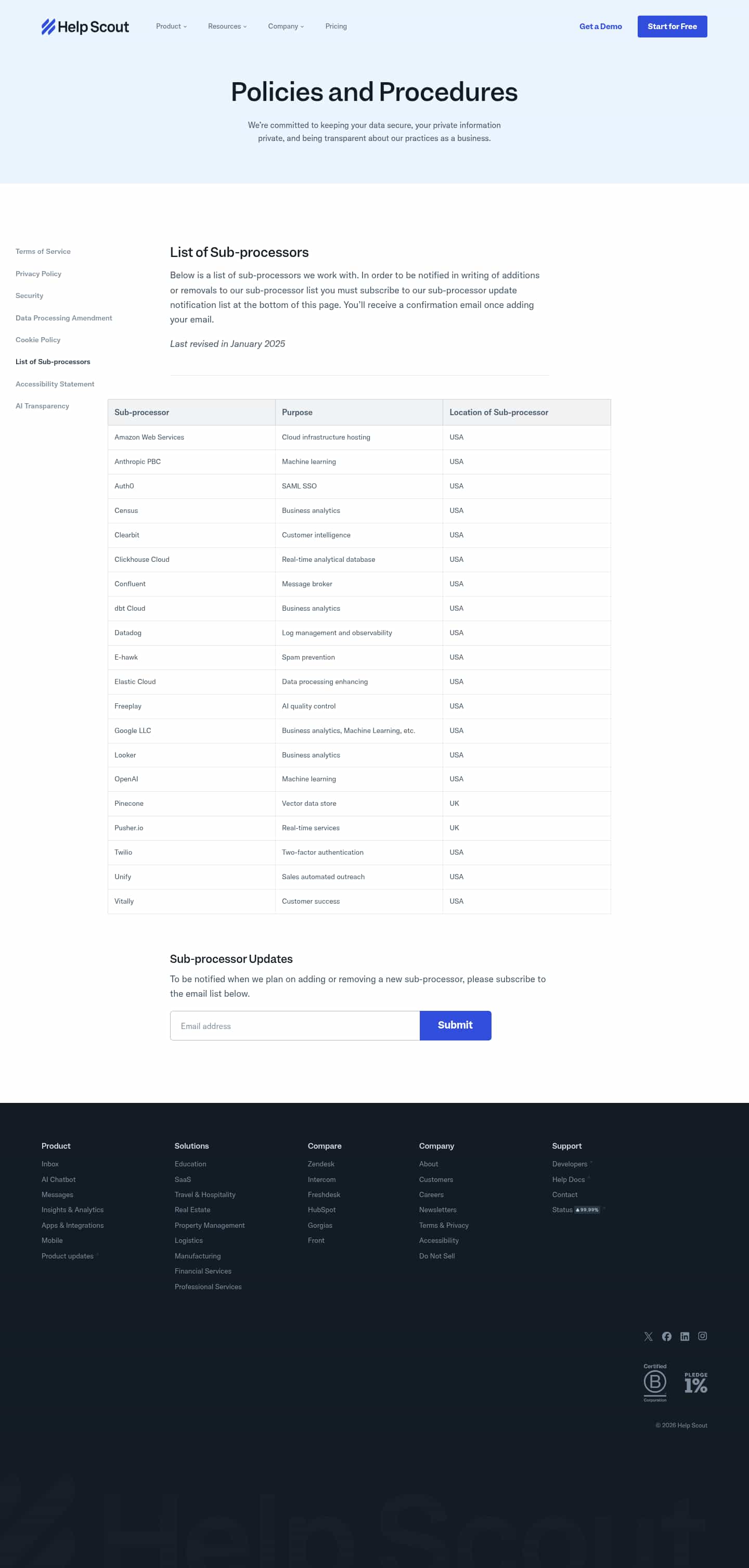Expand the Company dropdown
This screenshot has width=749, height=1568.
286,26
